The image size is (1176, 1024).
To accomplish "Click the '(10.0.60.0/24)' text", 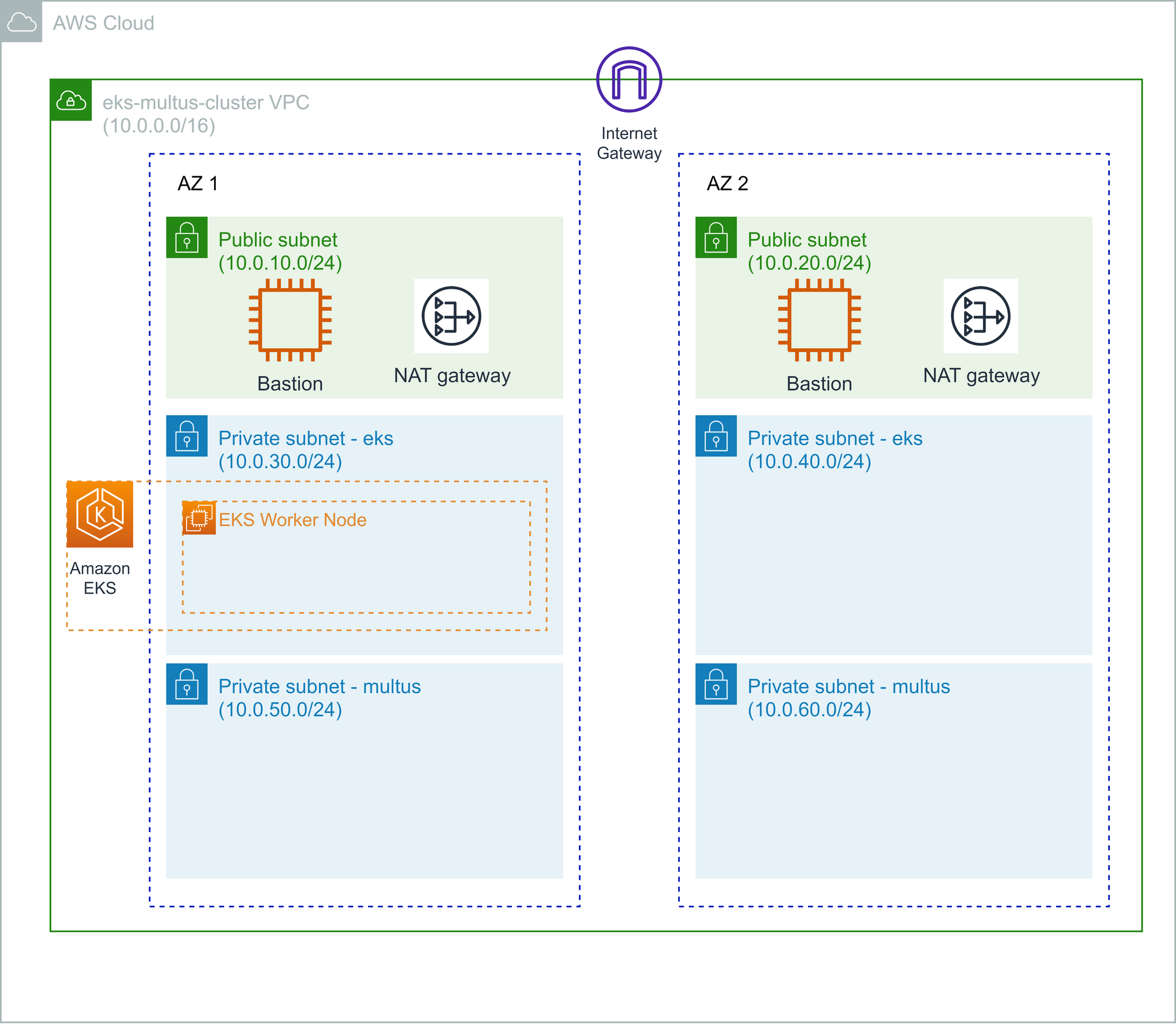I will pyautogui.click(x=809, y=710).
